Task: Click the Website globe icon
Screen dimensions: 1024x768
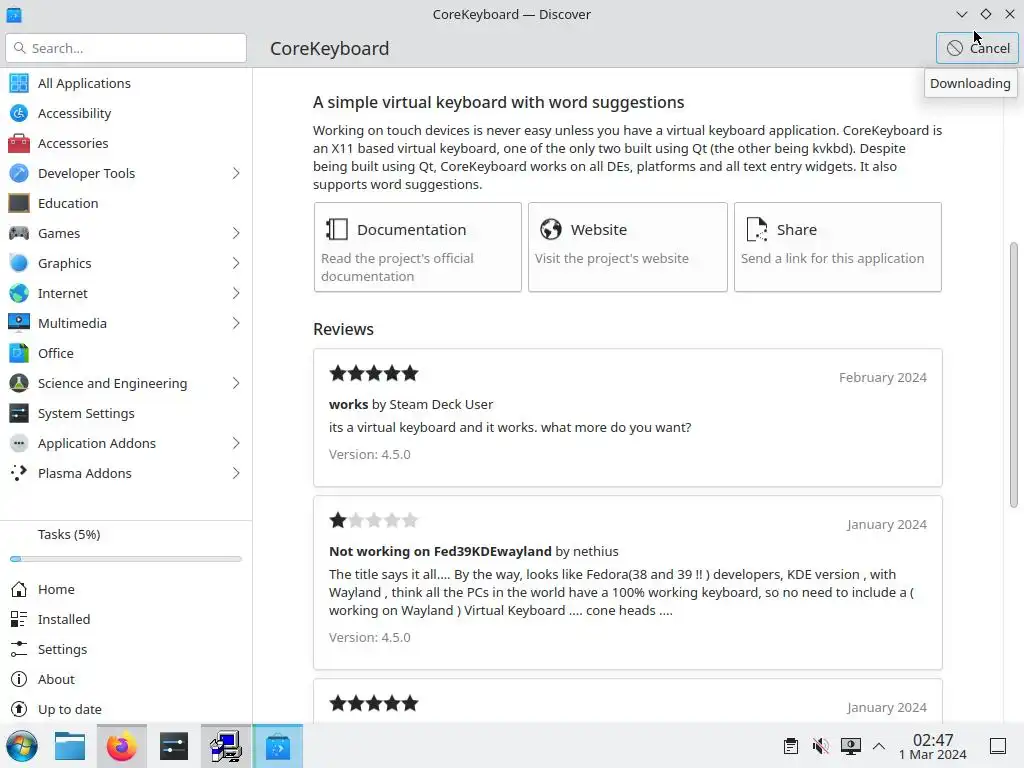Action: click(551, 229)
